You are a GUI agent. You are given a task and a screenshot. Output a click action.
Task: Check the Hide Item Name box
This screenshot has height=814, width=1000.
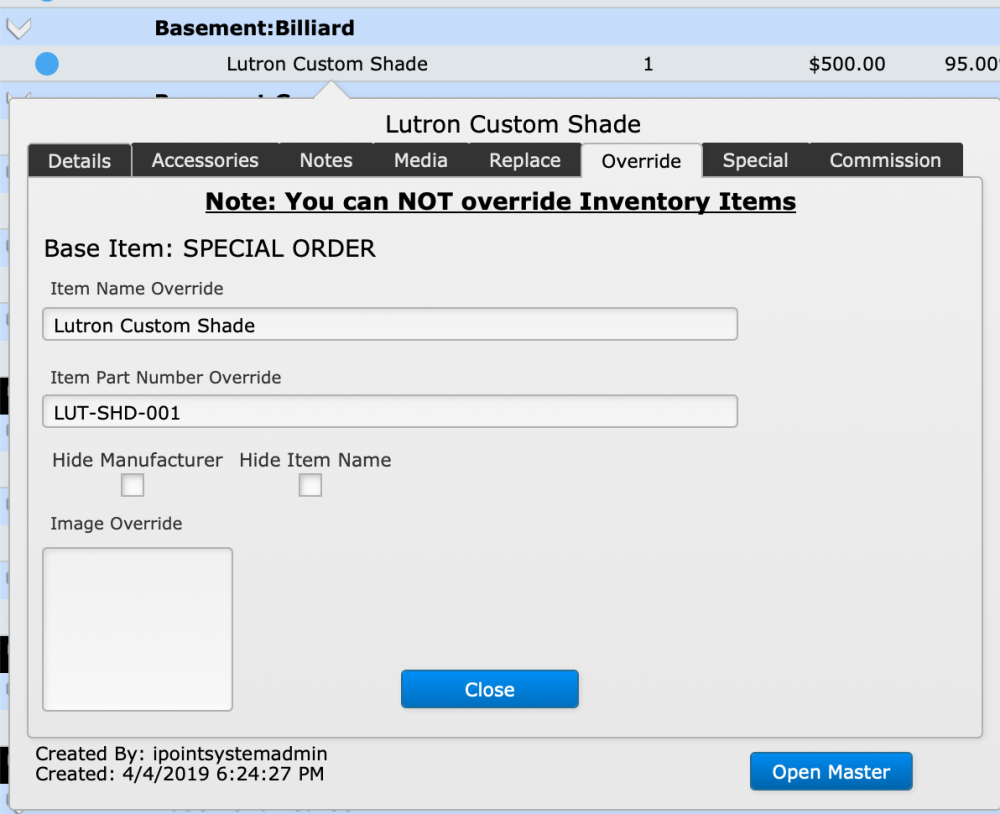click(x=310, y=485)
